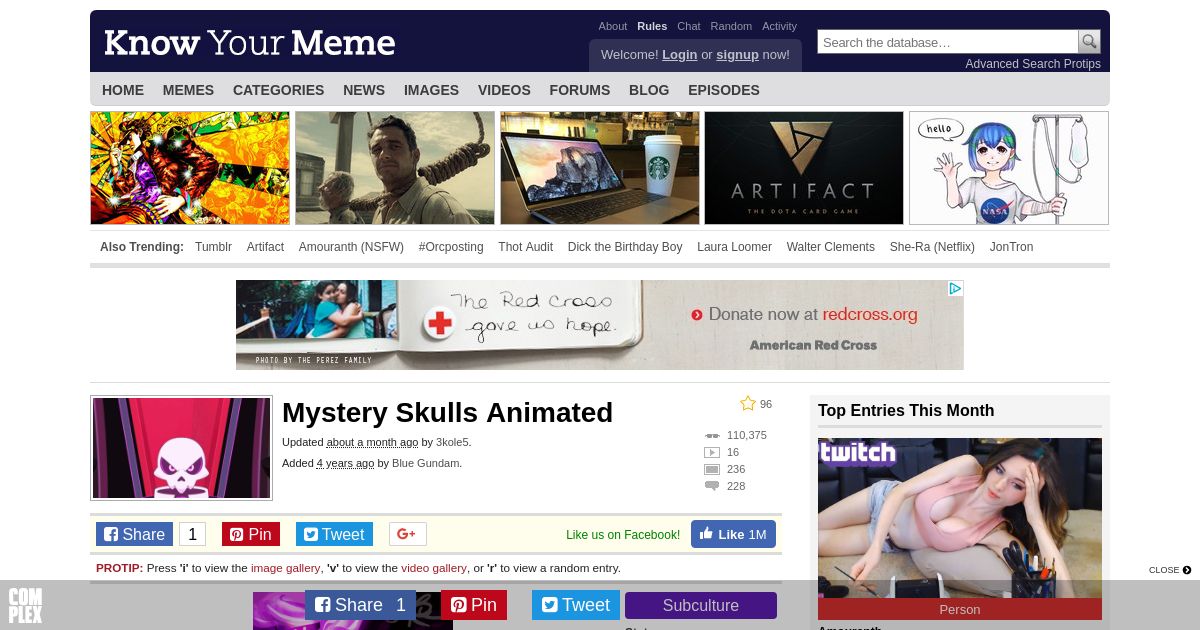Open the image gallery link in protip
The height and width of the screenshot is (630, 1200).
(286, 568)
